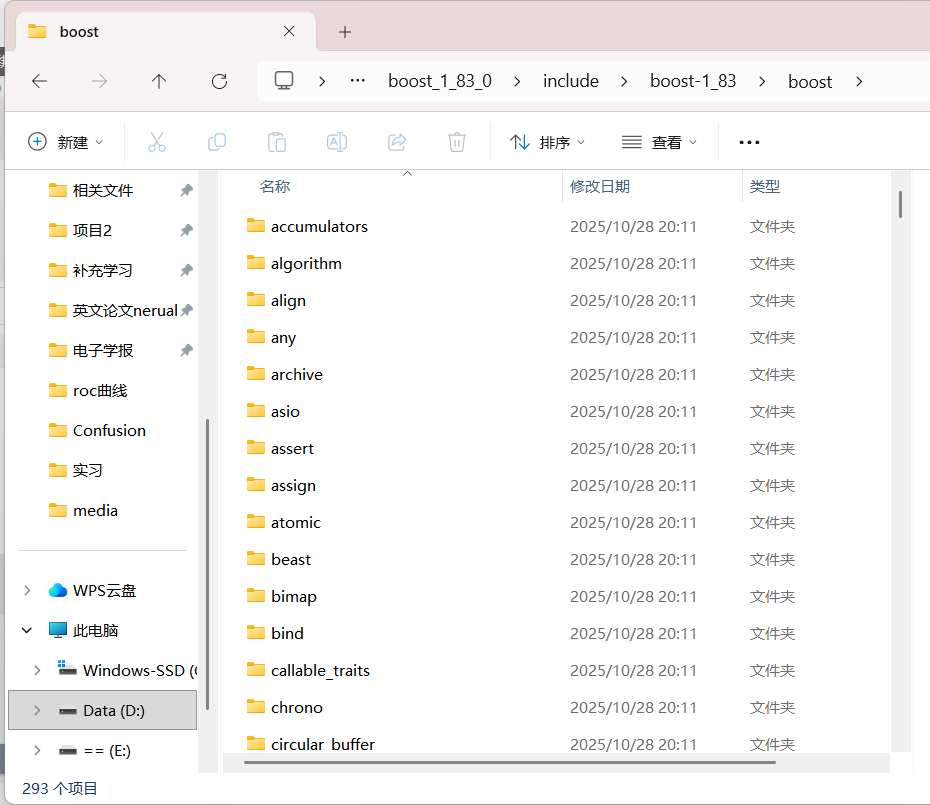Click the beast folder icon
930x805 pixels.
(256, 558)
